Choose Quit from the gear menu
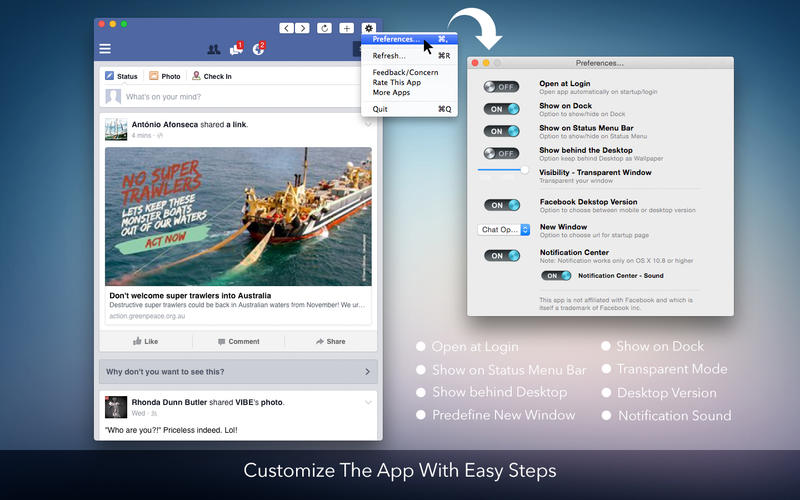Screen dimensions: 800x500 409,109
